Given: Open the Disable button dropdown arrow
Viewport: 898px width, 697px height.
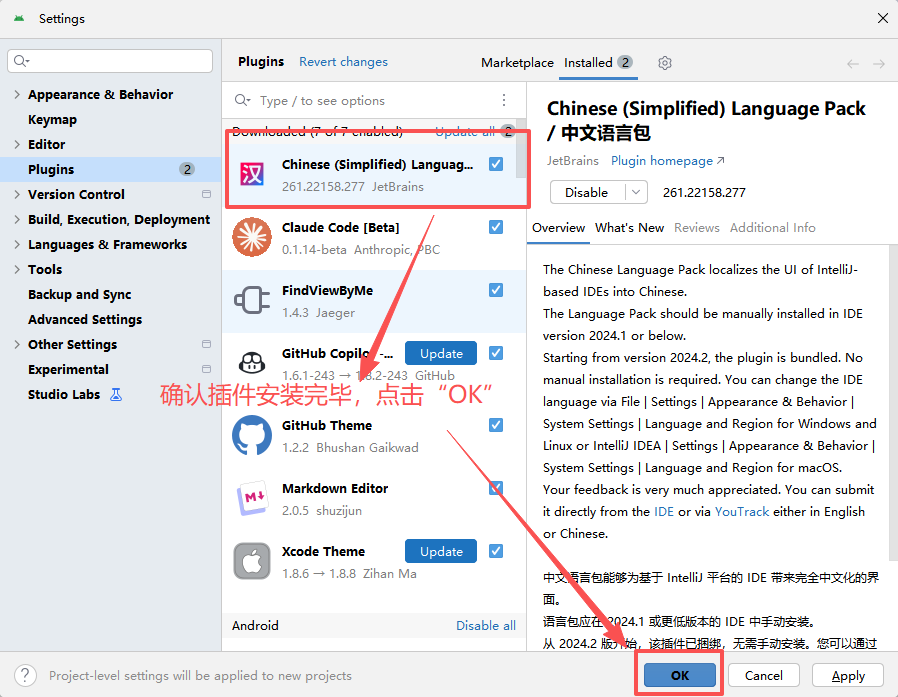Looking at the screenshot, I should pyautogui.click(x=636, y=192).
